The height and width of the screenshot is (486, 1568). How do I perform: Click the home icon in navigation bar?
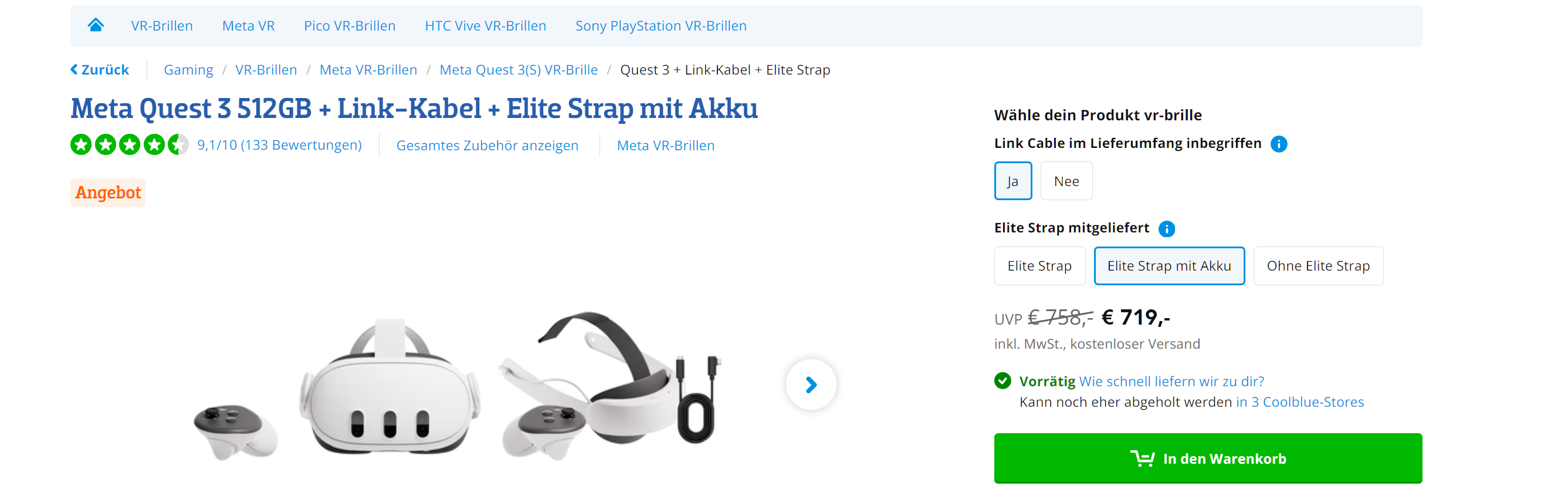[x=96, y=25]
